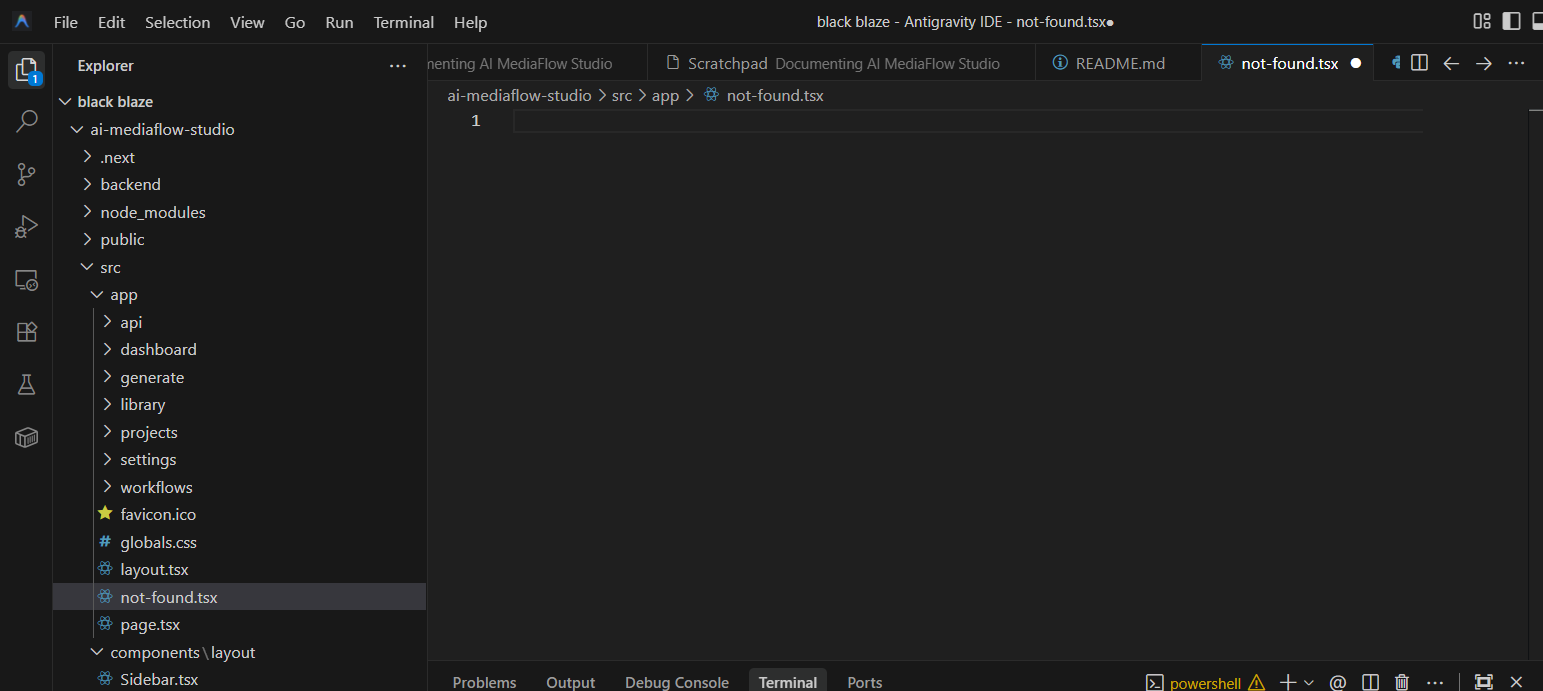The height and width of the screenshot is (691, 1543).
Task: Switch to the Output panel tab
Action: pos(570,682)
